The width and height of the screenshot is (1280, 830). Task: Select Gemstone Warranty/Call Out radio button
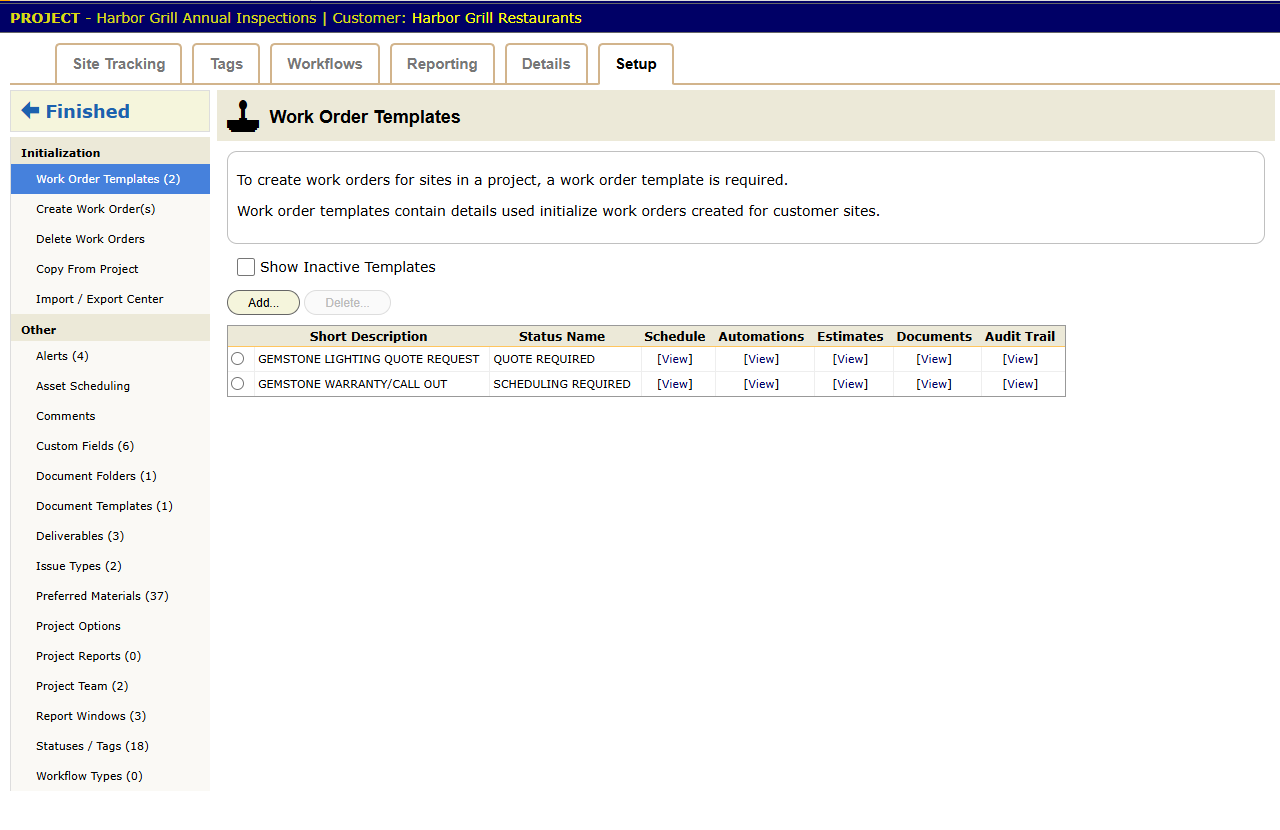click(238, 384)
